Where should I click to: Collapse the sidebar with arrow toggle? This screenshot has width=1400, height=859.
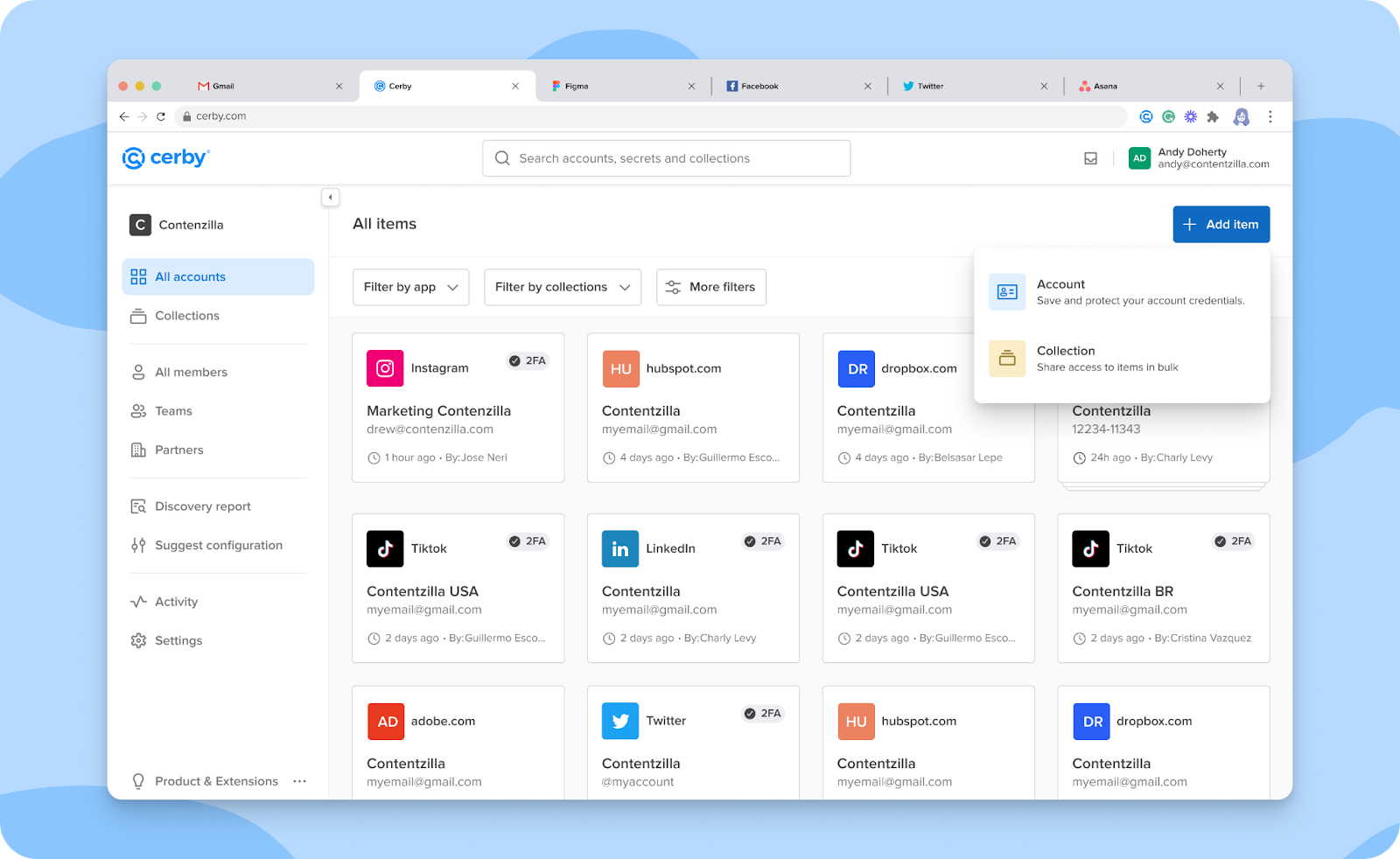[x=330, y=198]
